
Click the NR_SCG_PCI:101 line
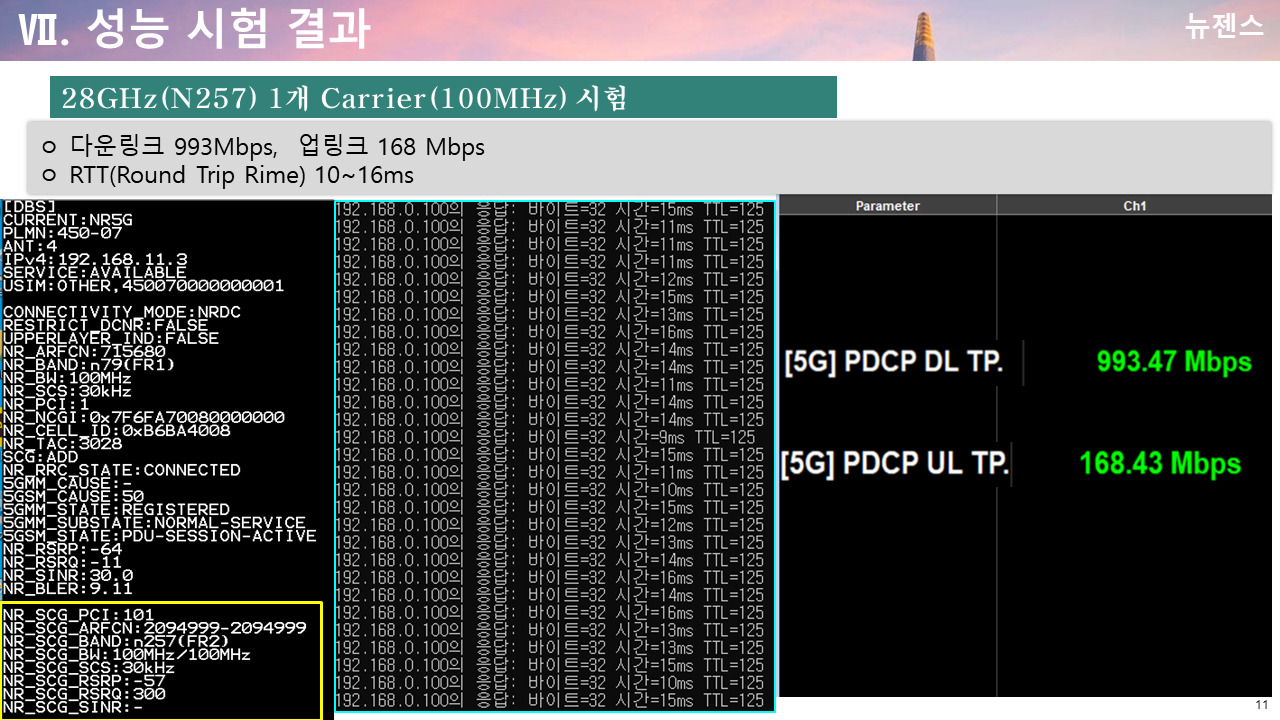pos(78,614)
